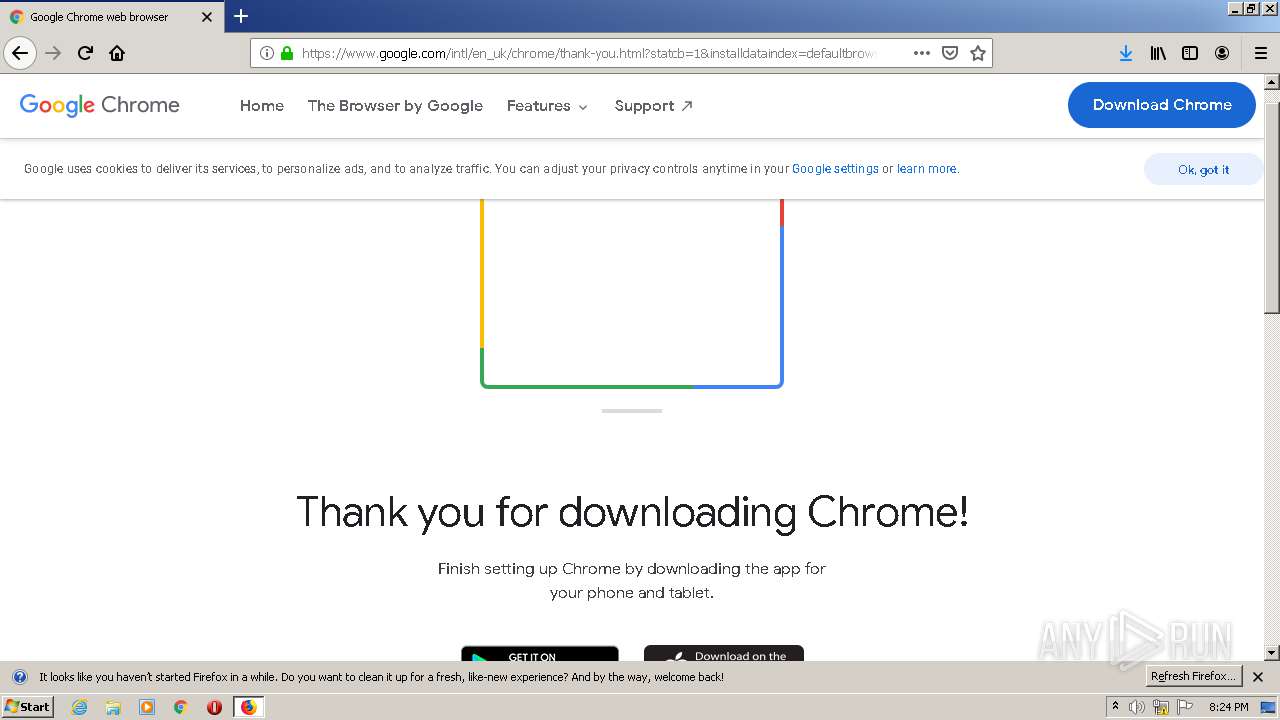Save page to Pocket icon
This screenshot has width=1280, height=720.
click(x=950, y=53)
